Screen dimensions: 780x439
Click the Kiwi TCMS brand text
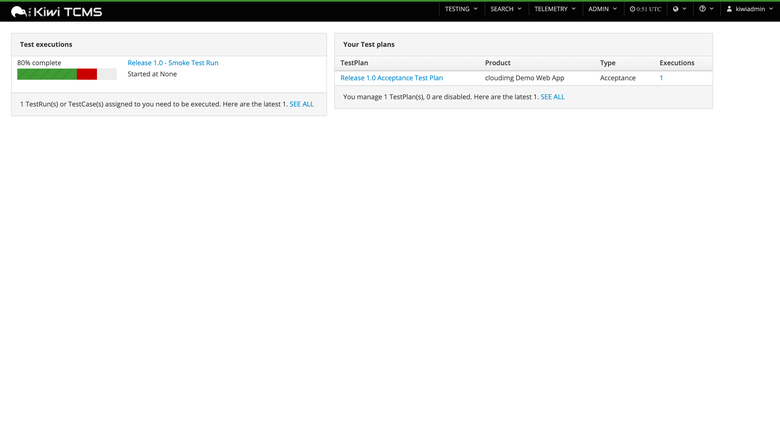point(68,12)
